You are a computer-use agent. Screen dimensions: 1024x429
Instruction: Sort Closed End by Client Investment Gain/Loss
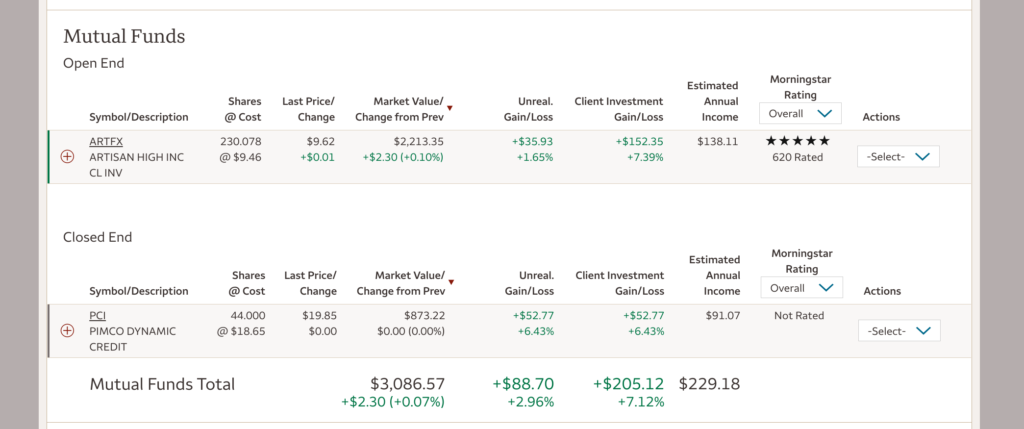tap(619, 283)
